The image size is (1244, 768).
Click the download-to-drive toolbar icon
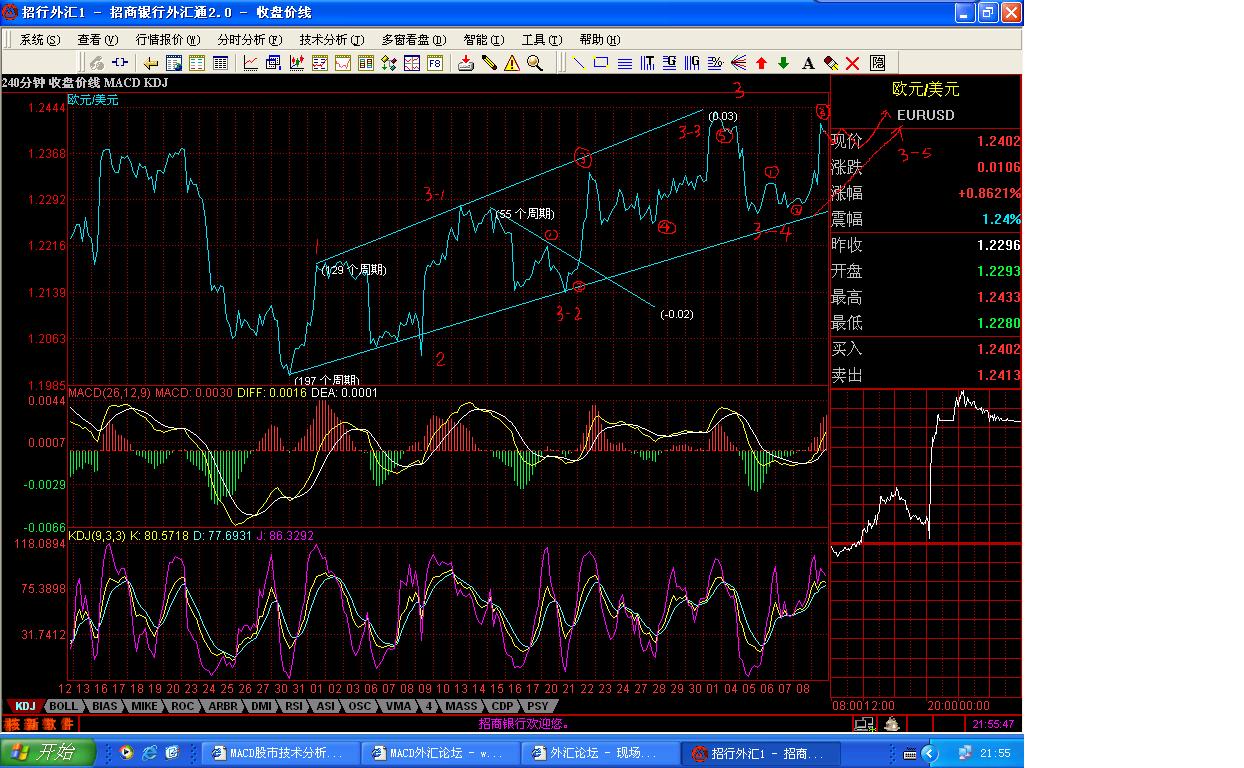coord(465,63)
